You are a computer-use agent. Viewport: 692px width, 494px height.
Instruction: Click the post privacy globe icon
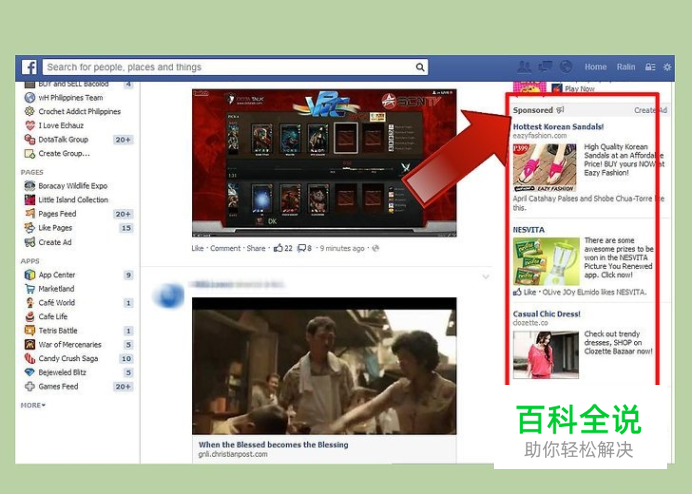point(375,248)
